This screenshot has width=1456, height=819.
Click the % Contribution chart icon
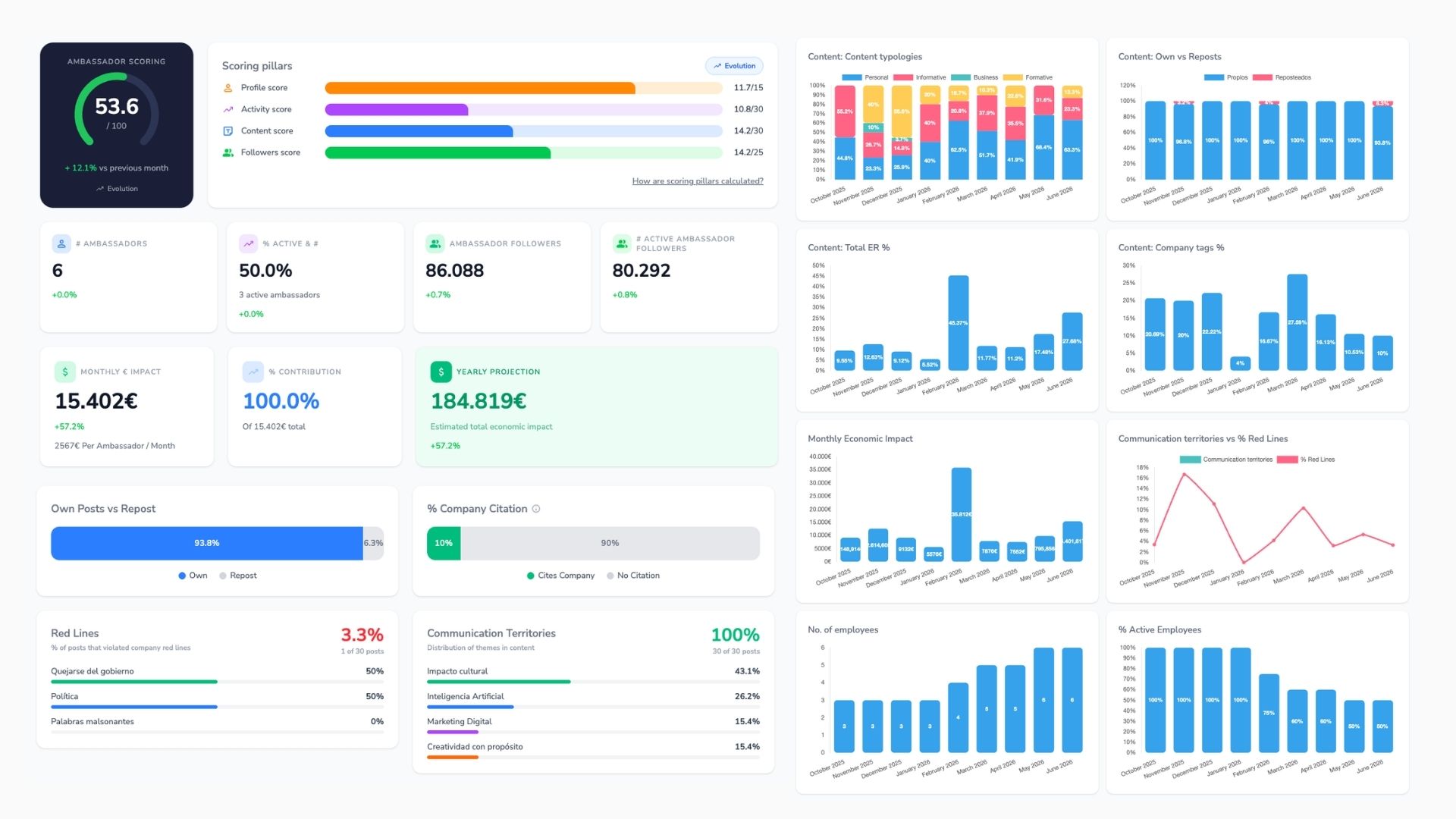[x=253, y=372]
